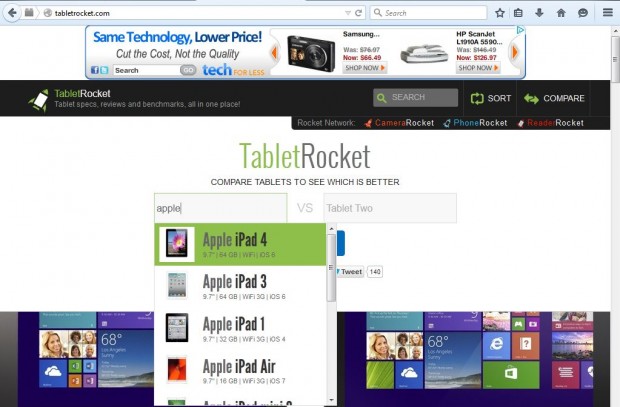Click the browser Search box
The height and width of the screenshot is (407, 620).
pyautogui.click(x=428, y=13)
